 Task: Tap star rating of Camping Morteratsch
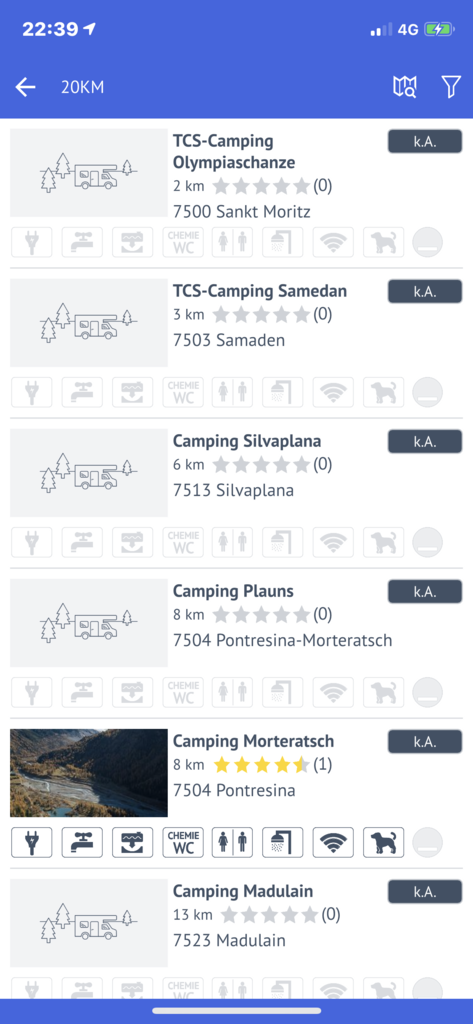click(261, 765)
